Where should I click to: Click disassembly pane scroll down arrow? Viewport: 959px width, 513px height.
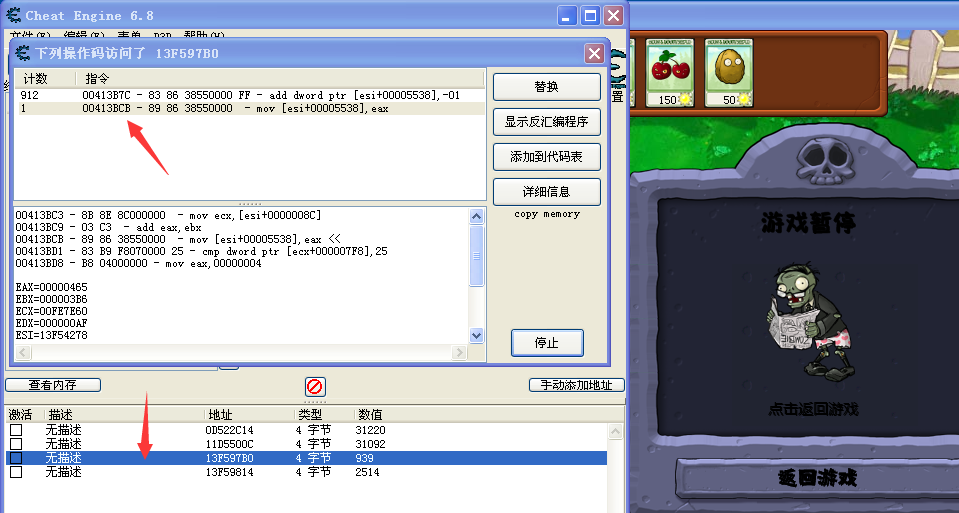click(476, 335)
